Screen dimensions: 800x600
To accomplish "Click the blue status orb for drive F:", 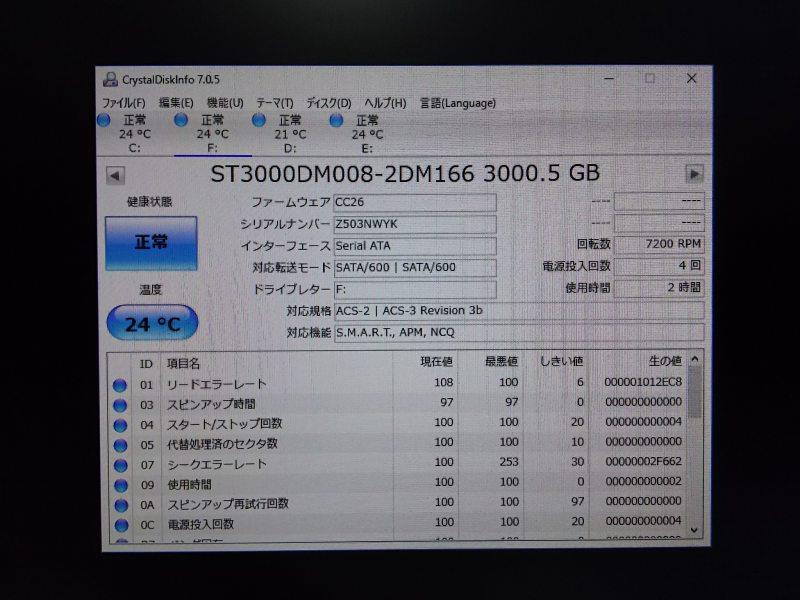I will [x=181, y=120].
